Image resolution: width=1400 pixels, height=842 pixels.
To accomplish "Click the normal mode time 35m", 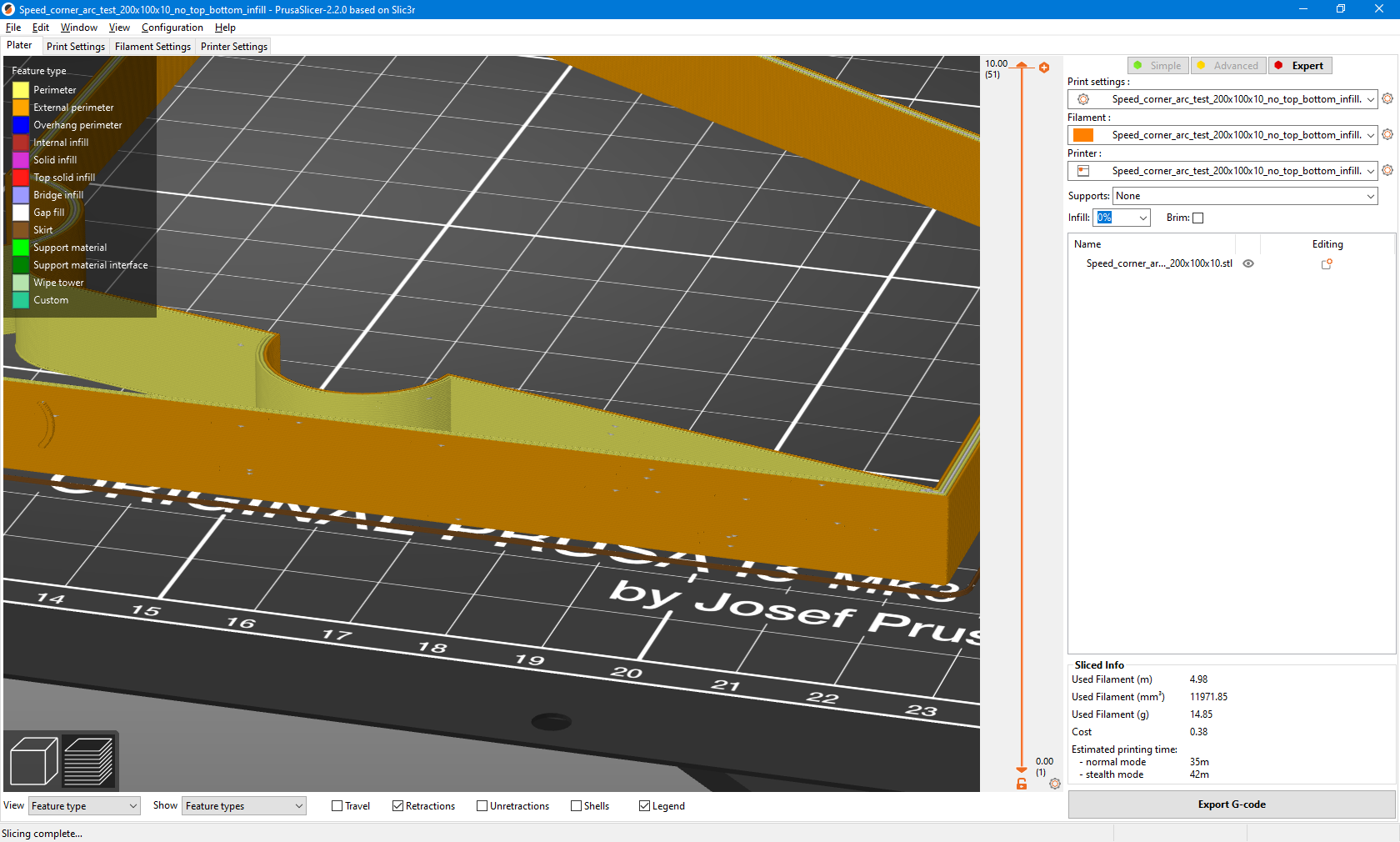I will click(1199, 762).
